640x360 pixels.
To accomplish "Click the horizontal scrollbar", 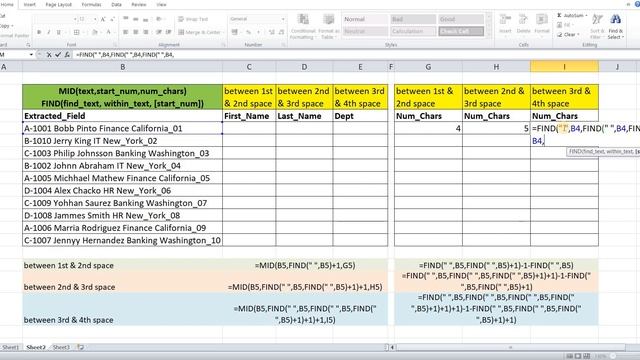I will pos(510,347).
